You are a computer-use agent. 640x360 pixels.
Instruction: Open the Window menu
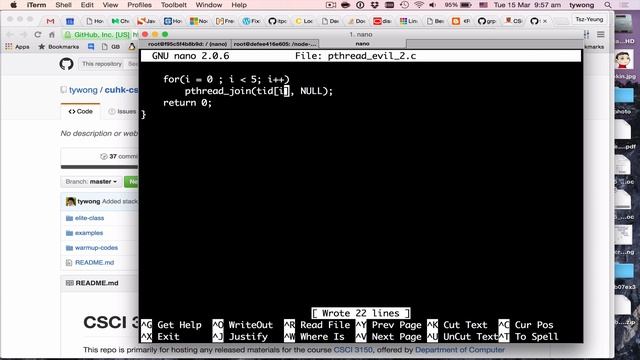click(x=209, y=5)
